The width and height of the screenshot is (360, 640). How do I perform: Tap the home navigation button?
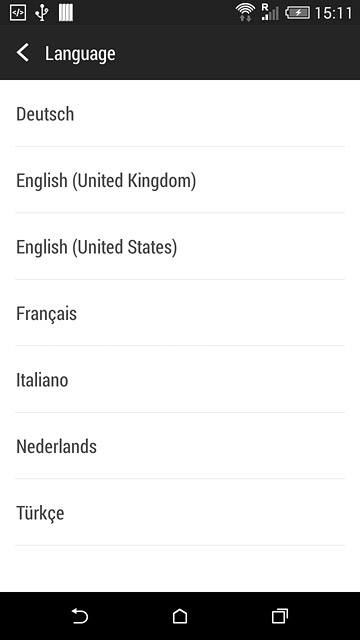pos(180,616)
